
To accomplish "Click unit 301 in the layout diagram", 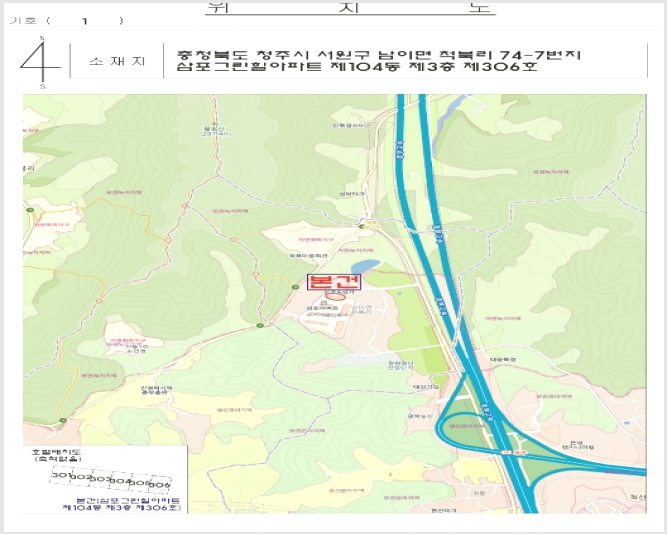I will pyautogui.click(x=61, y=474).
